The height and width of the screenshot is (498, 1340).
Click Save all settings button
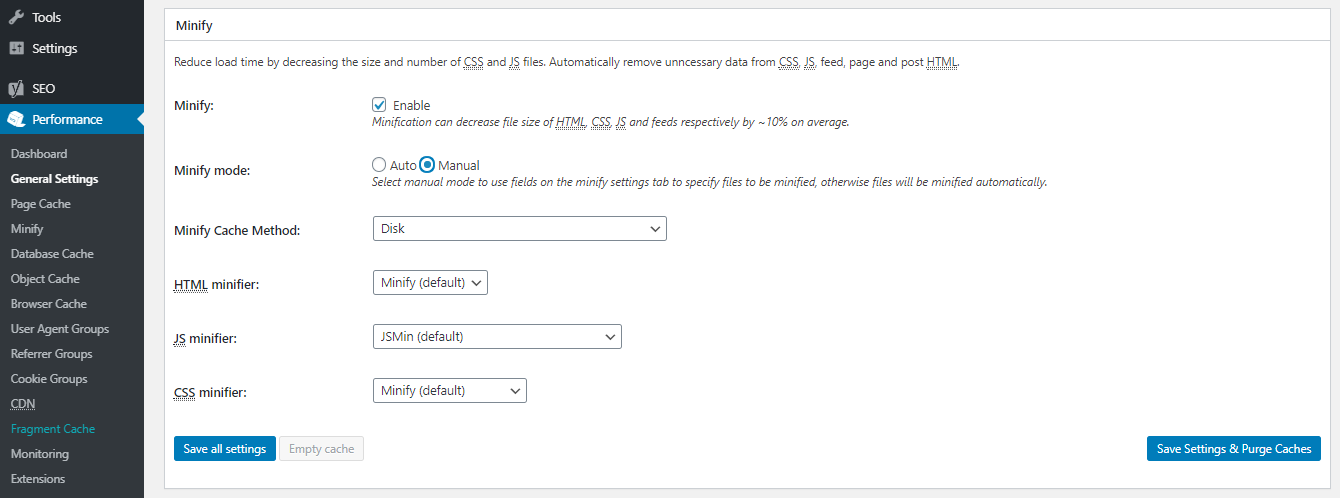tap(225, 449)
